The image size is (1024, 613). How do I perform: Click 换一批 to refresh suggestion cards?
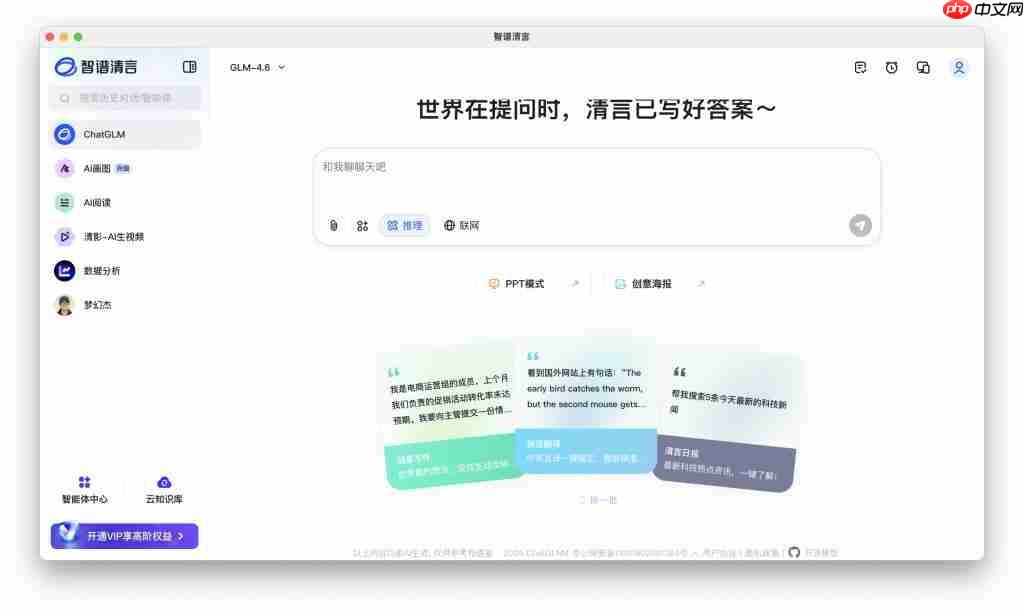pos(600,500)
